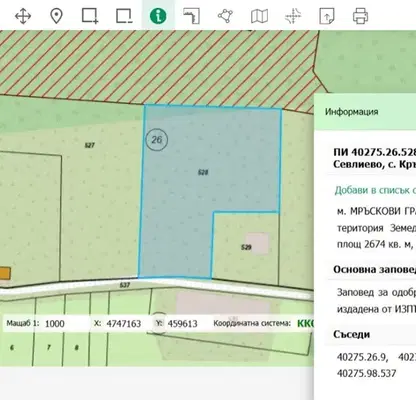This screenshot has width=416, height=400.
Task: Choose the add rectangle selection tool
Action: [90, 16]
